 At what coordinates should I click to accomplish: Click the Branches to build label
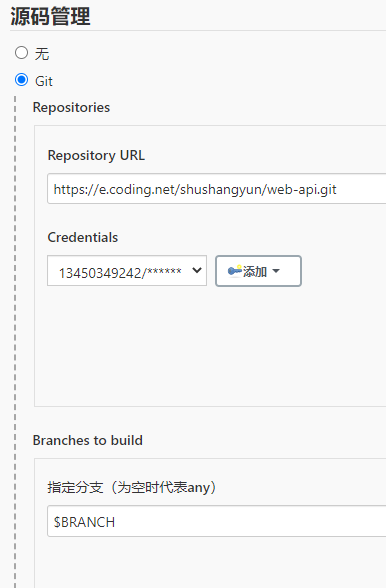click(x=87, y=440)
